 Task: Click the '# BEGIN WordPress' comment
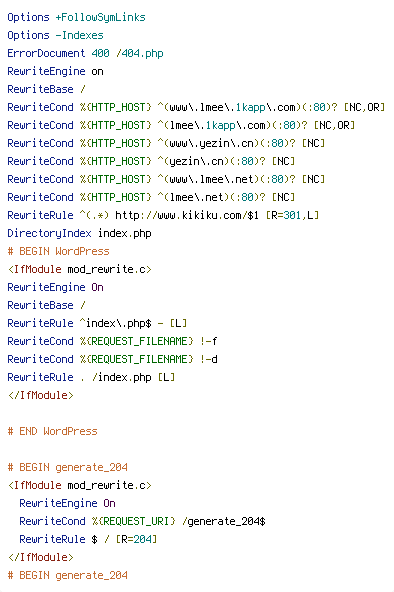click(x=58, y=251)
